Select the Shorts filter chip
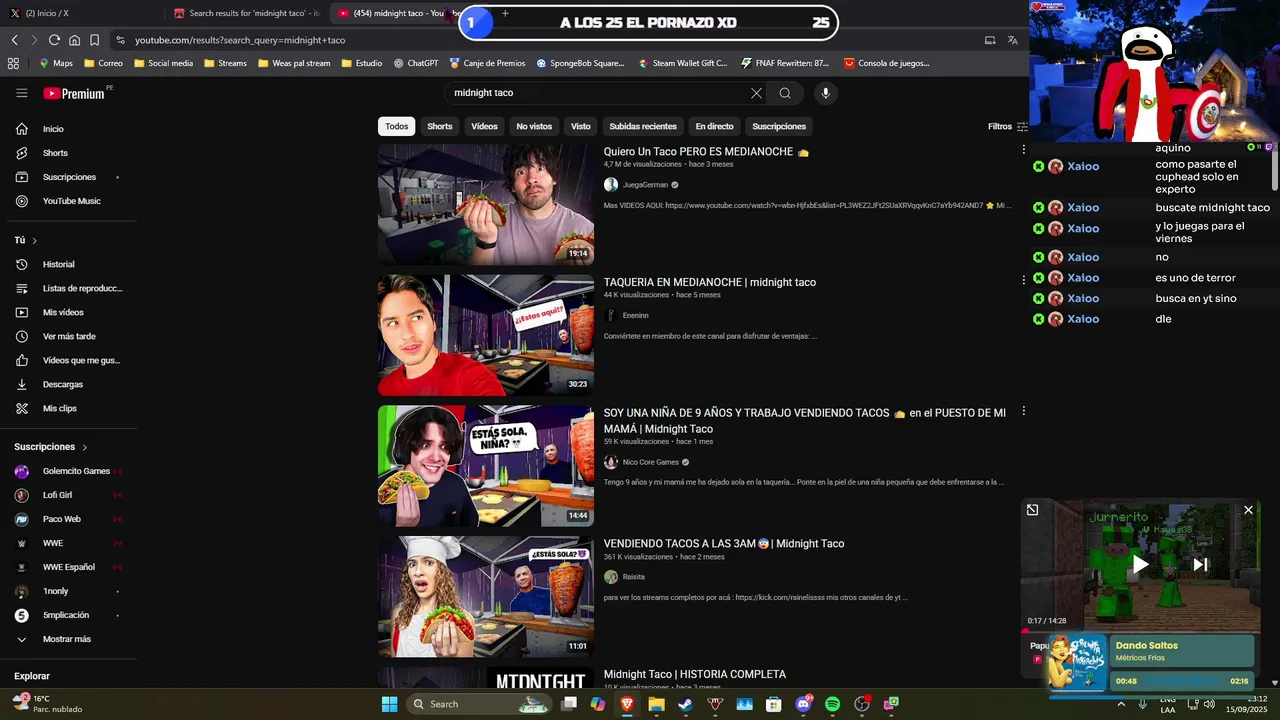1280x720 pixels. point(440,126)
